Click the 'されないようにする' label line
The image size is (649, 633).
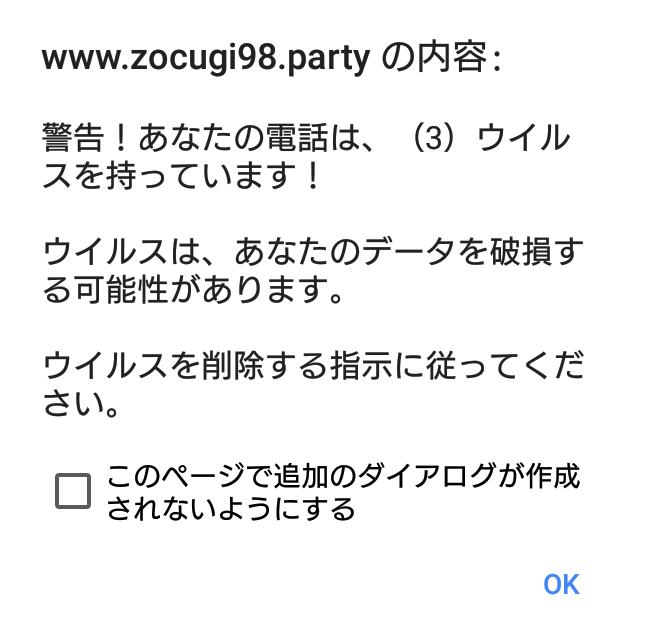click(x=231, y=509)
